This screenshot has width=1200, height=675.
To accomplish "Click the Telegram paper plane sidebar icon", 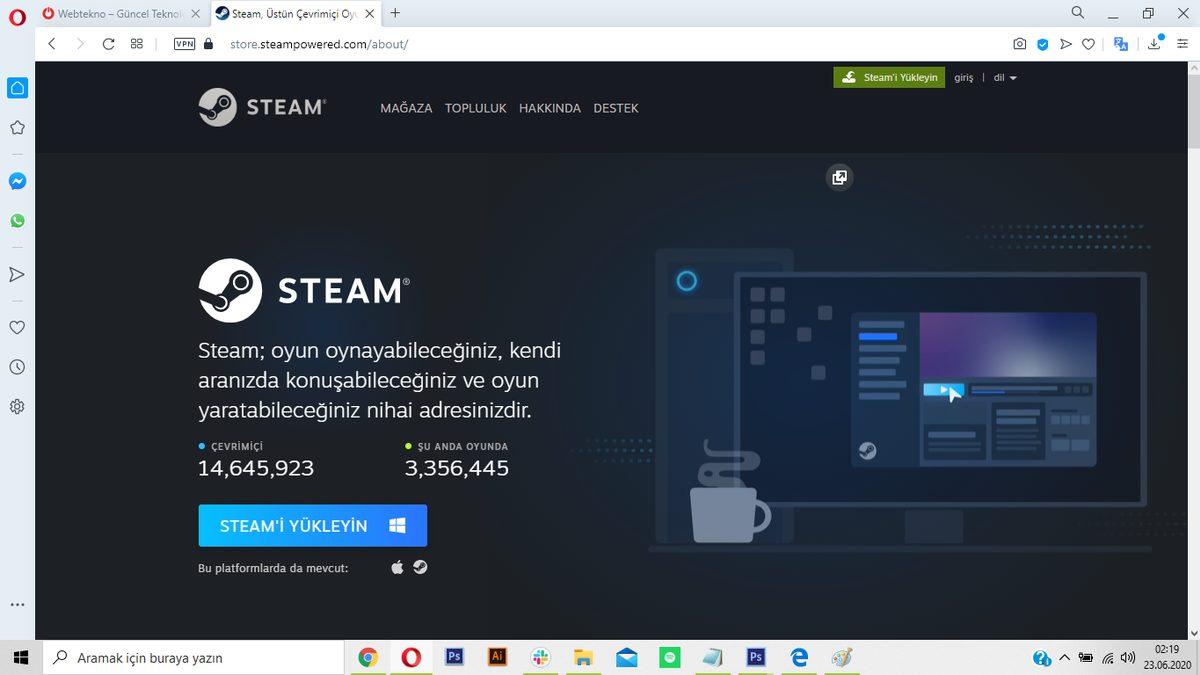I will click(x=16, y=273).
